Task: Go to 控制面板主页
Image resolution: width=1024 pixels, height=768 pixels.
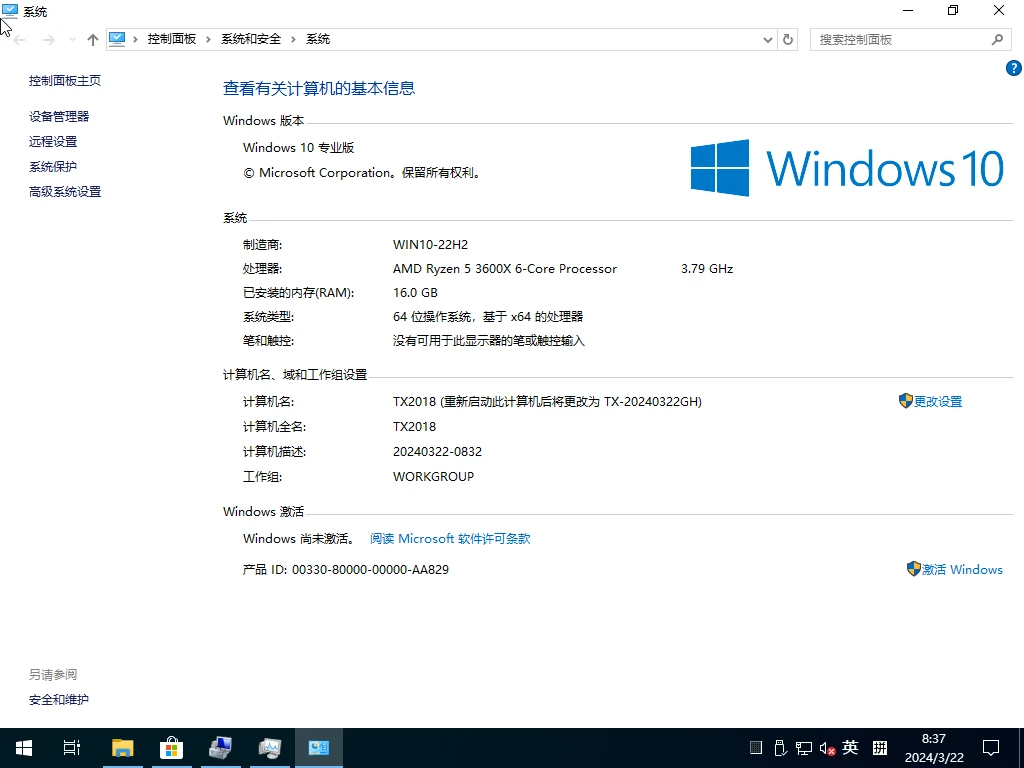Action: pyautogui.click(x=65, y=80)
